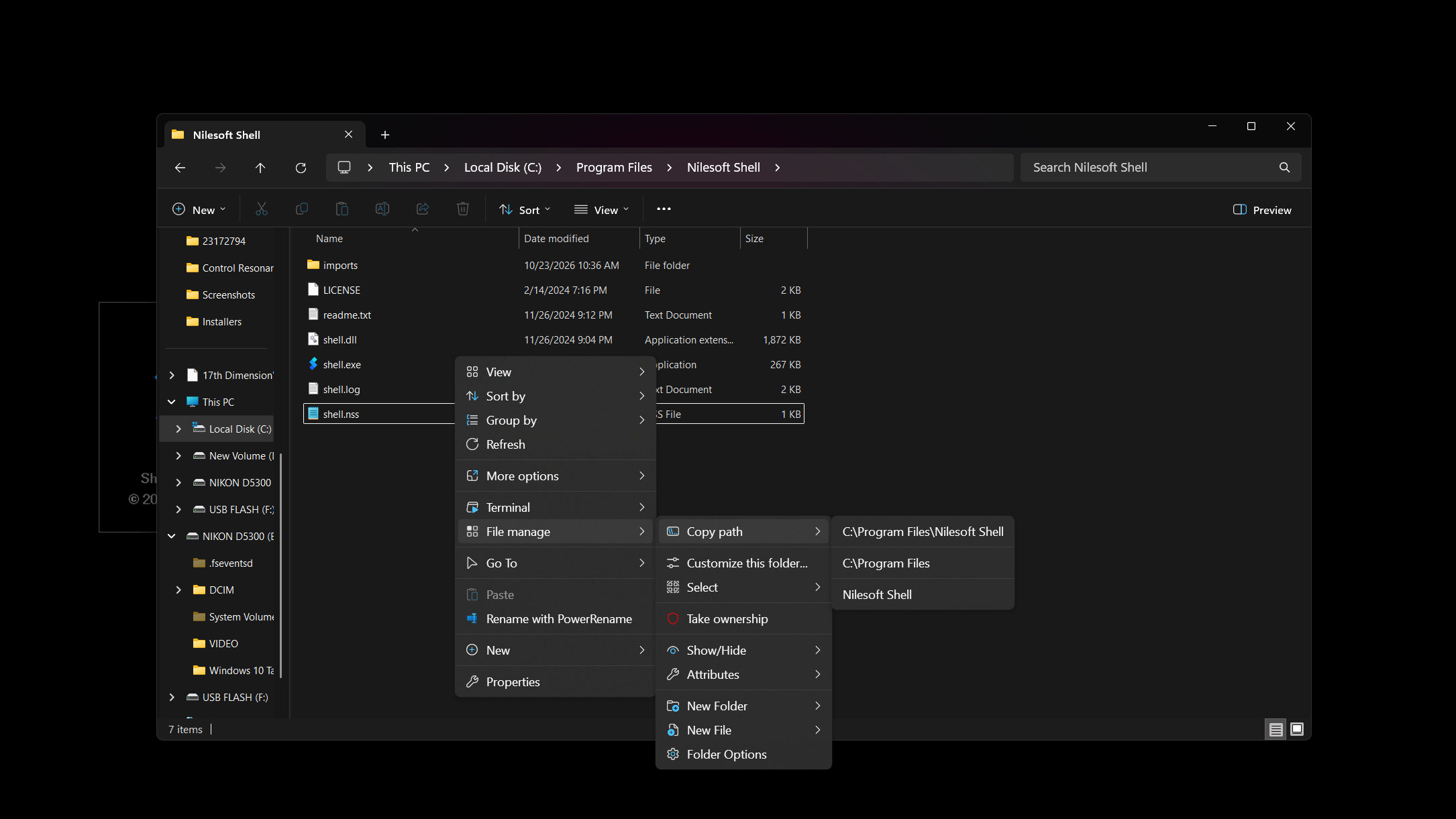Open the New dropdown in toolbar
The height and width of the screenshot is (819, 1456).
point(199,210)
